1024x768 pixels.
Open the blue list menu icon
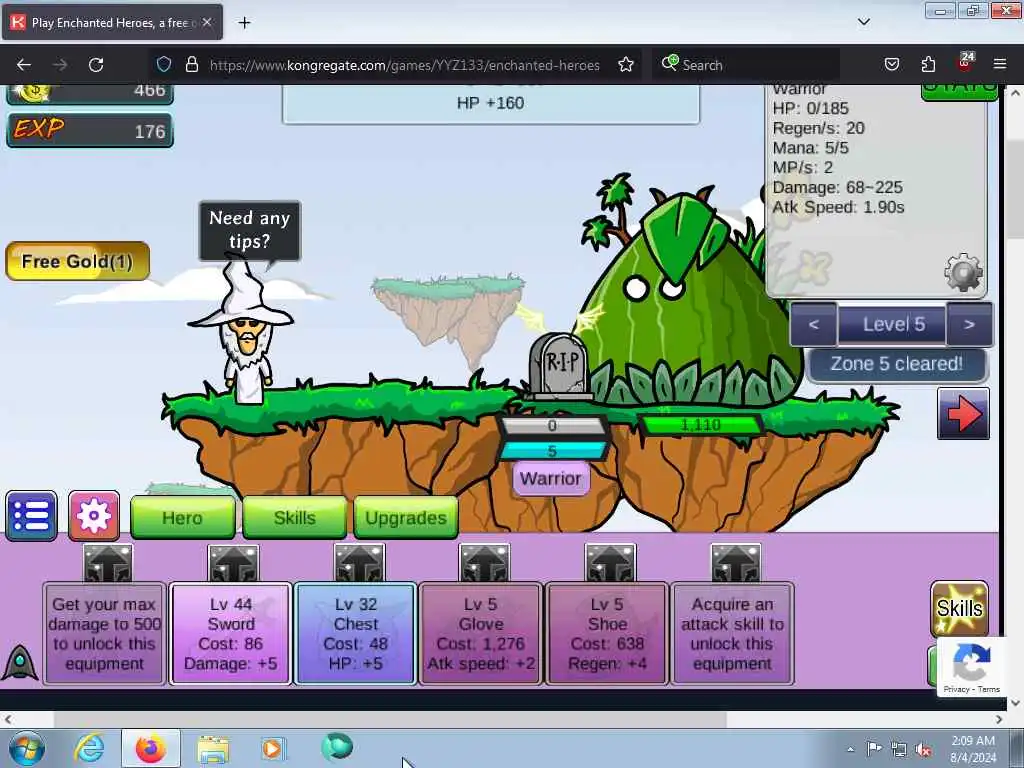tap(31, 516)
